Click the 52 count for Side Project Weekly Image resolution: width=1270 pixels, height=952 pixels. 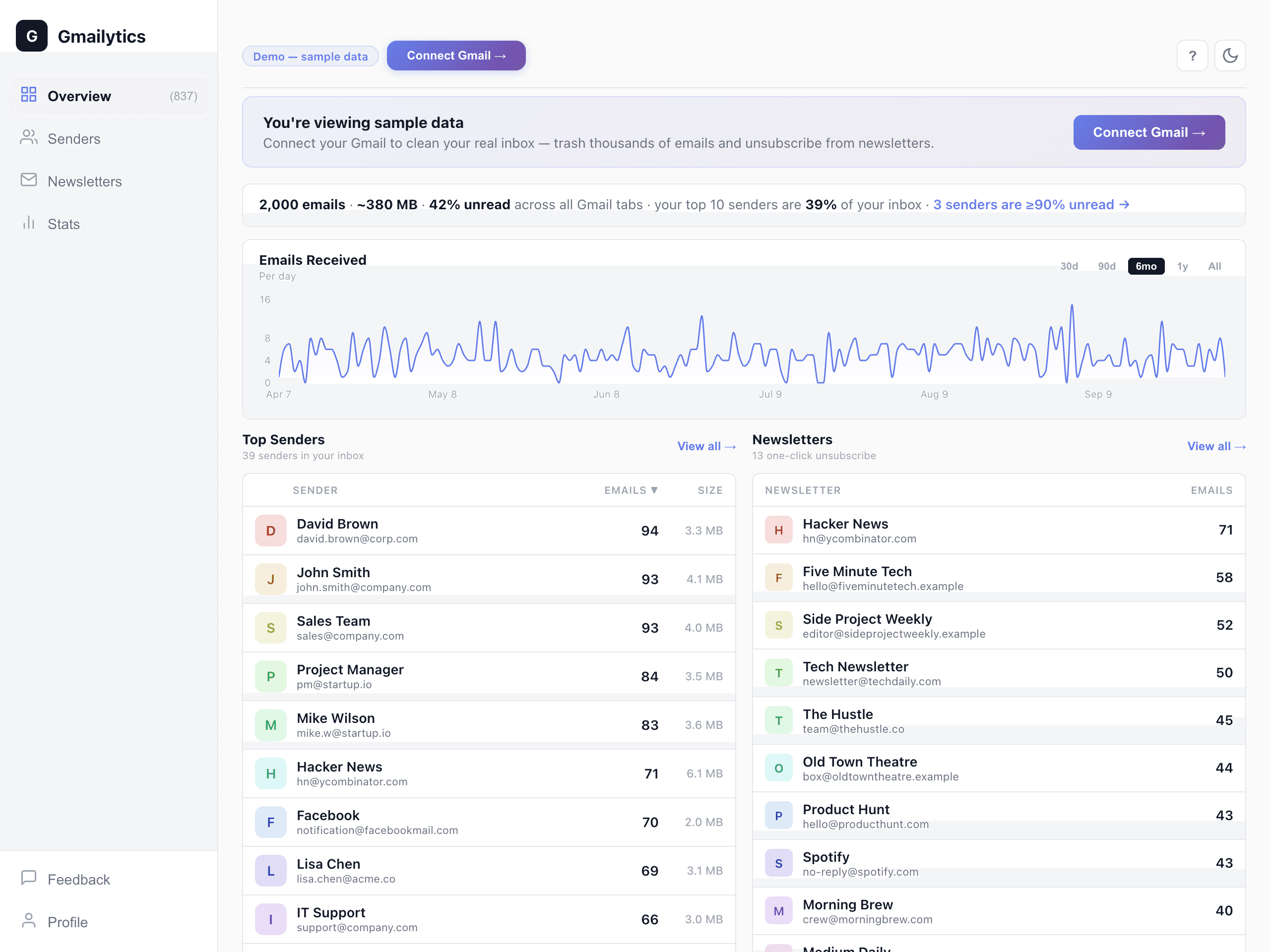point(1224,625)
